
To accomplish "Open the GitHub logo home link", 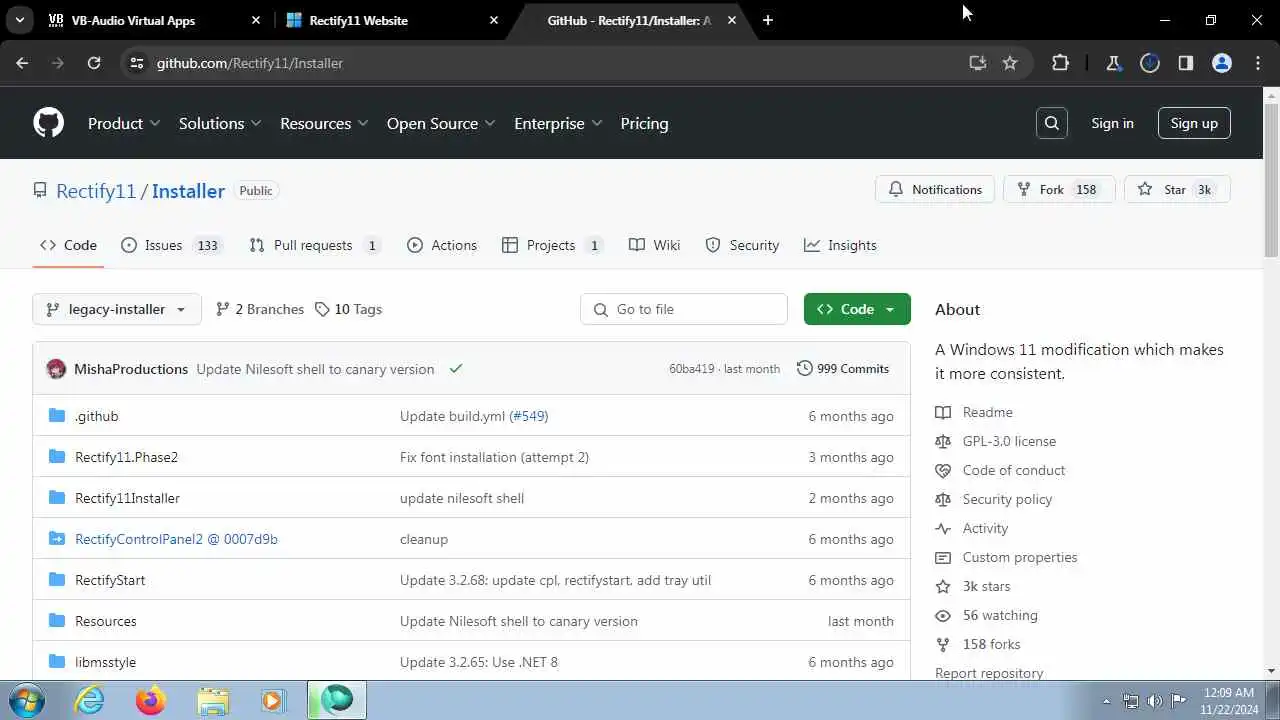I will 48,123.
